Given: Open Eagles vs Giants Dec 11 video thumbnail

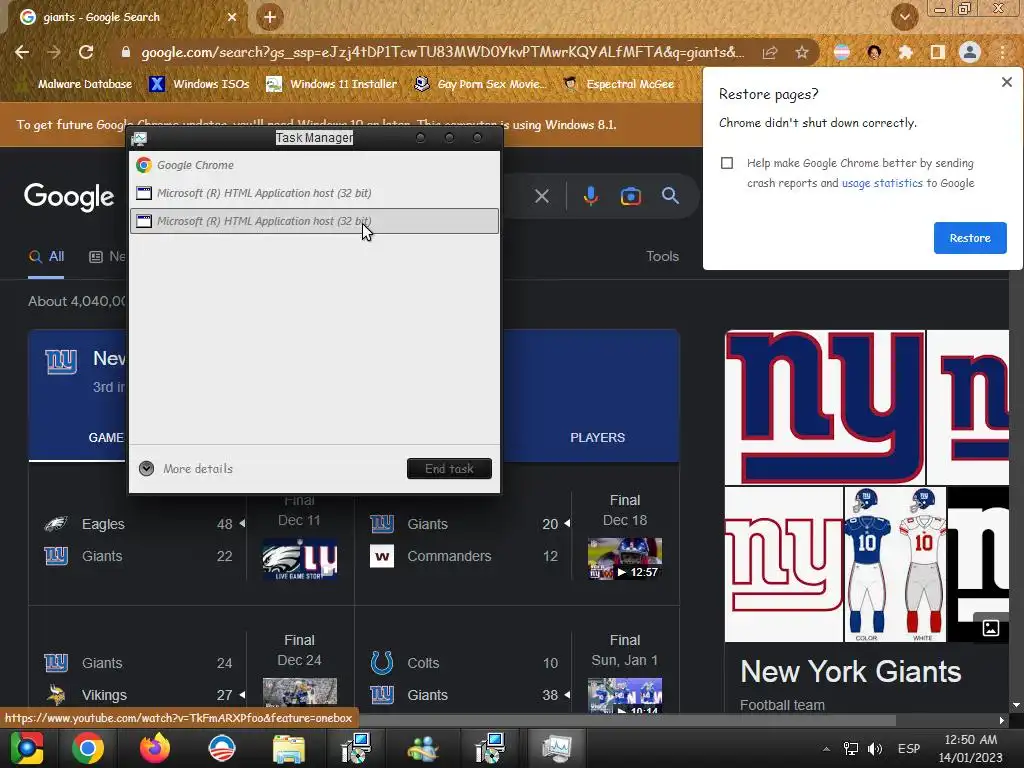Looking at the screenshot, I should click(x=300, y=559).
